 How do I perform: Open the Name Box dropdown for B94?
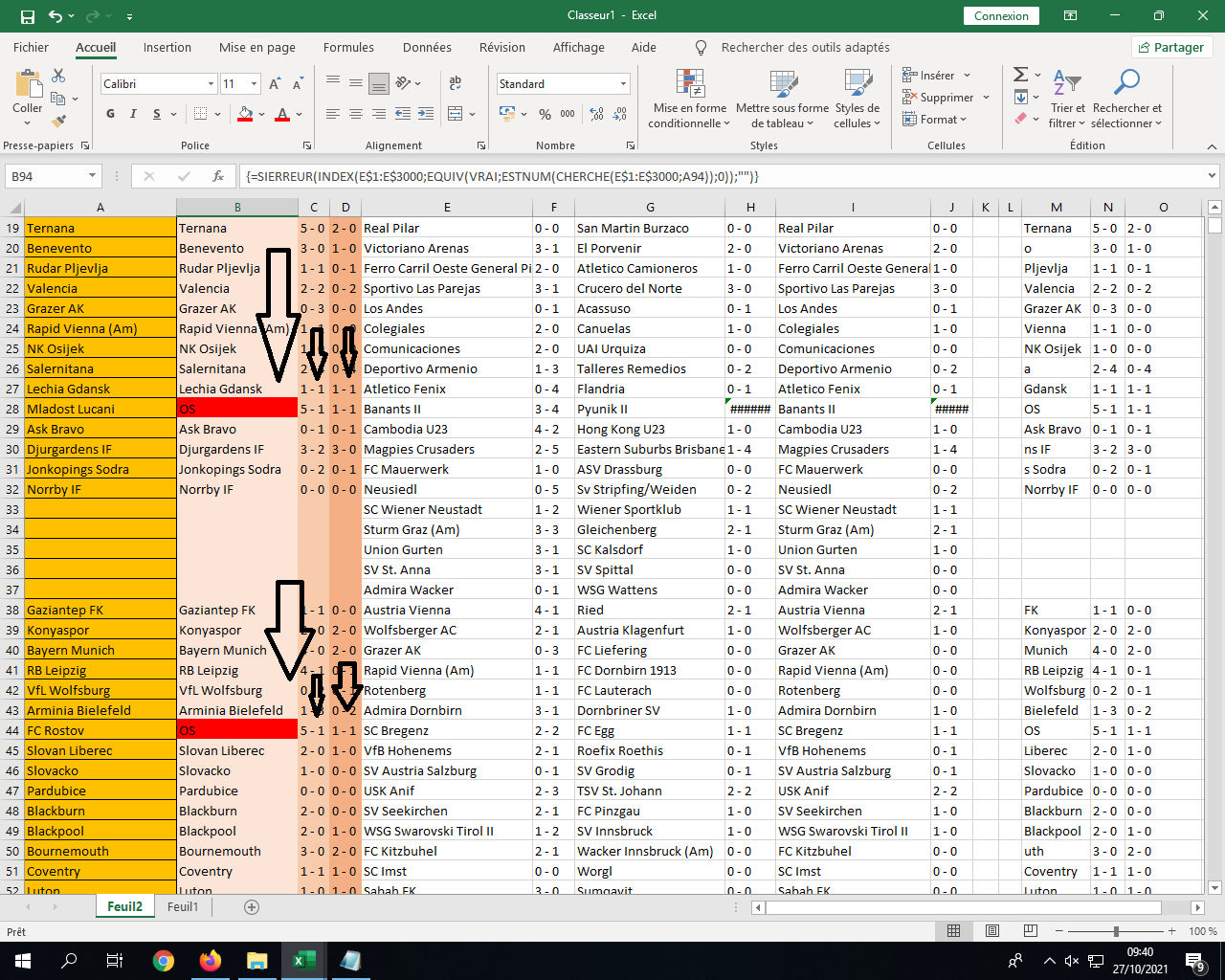pyautogui.click(x=92, y=176)
